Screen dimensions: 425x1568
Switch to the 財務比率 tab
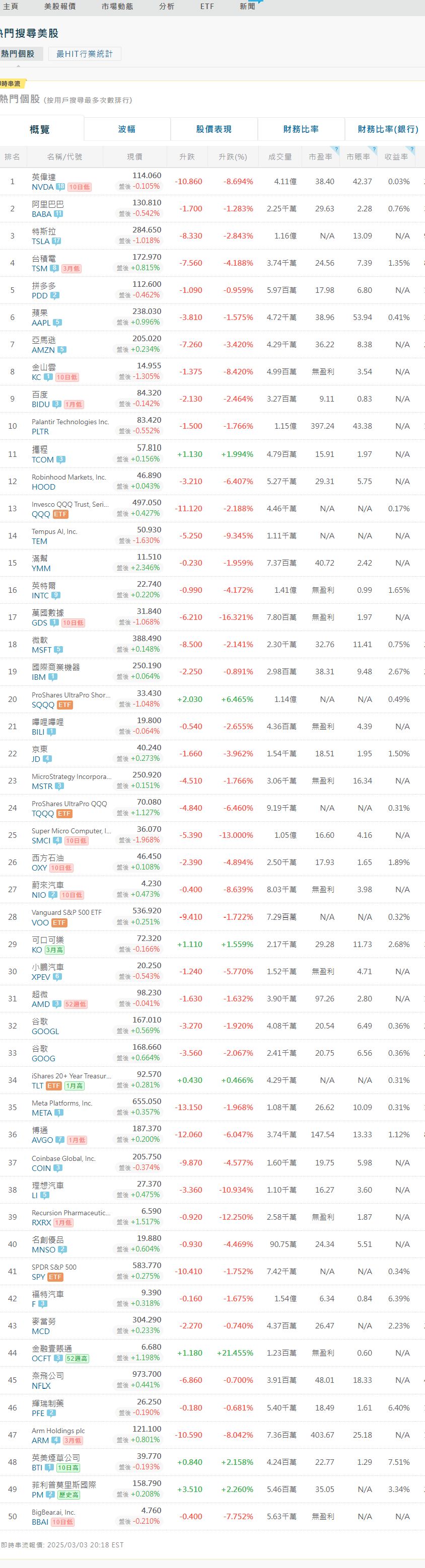tap(301, 130)
